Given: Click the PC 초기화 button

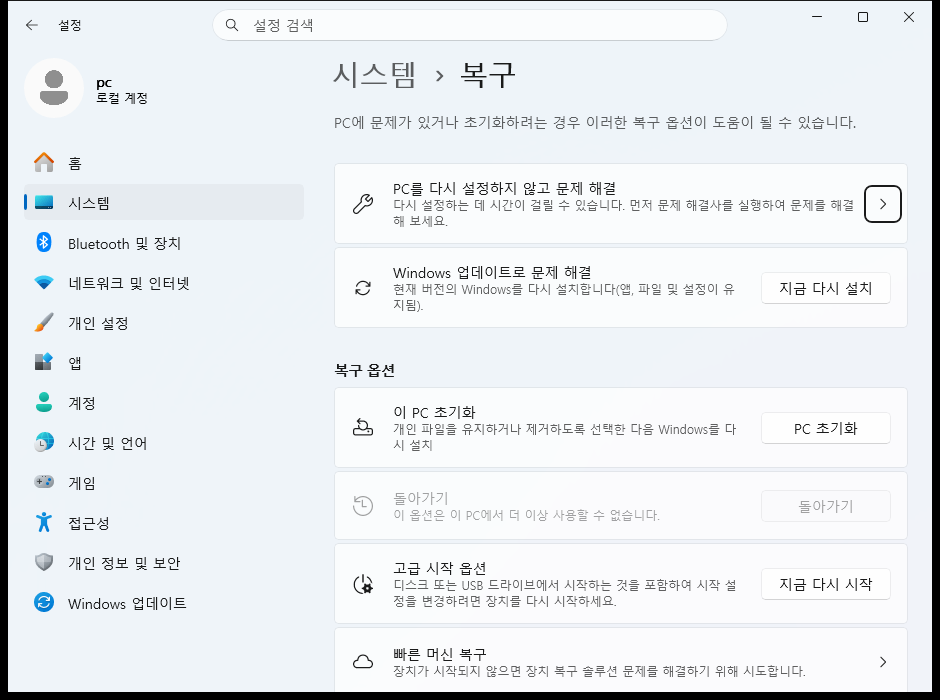Looking at the screenshot, I should pos(825,429).
